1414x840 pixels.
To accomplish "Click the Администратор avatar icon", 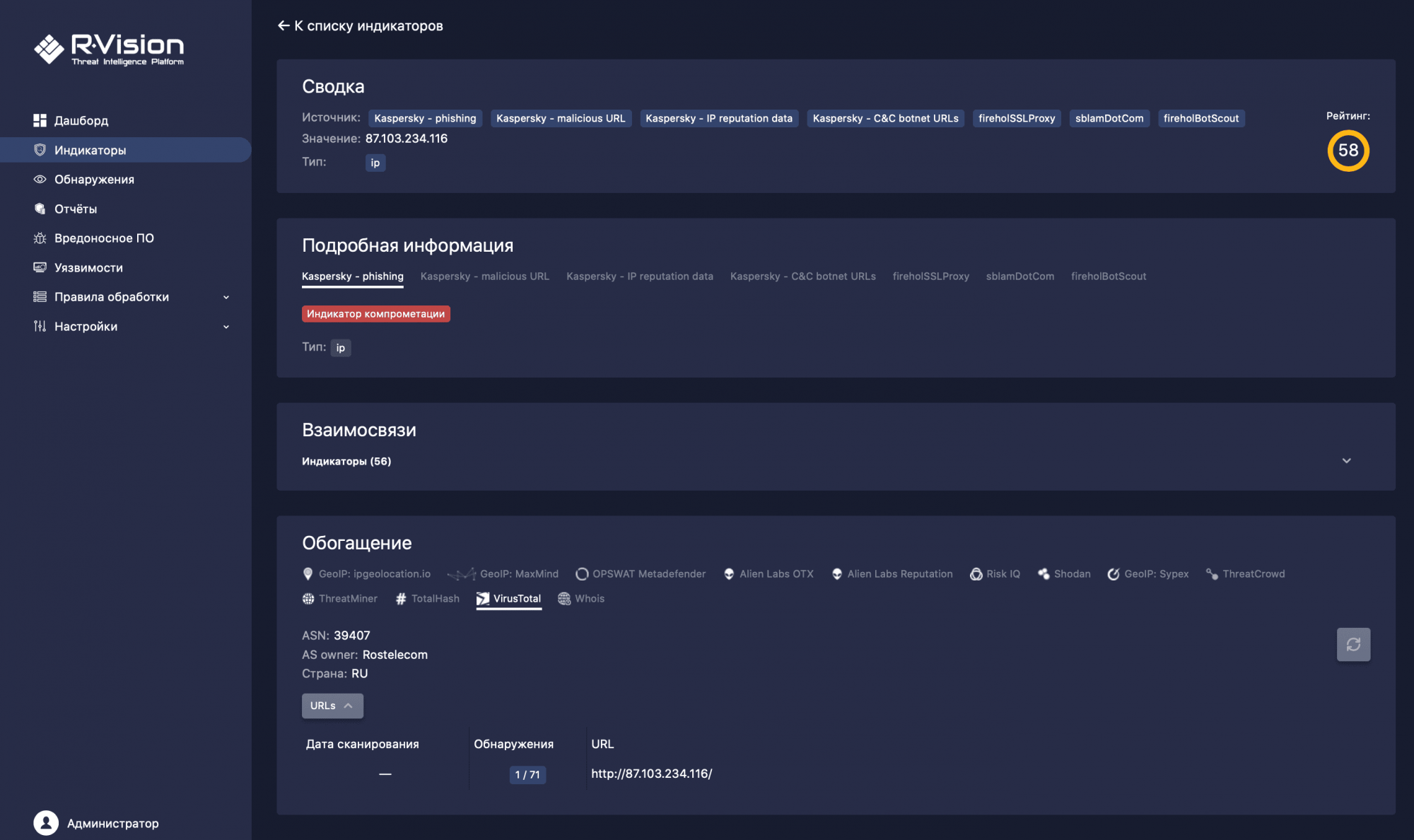I will coord(46,823).
